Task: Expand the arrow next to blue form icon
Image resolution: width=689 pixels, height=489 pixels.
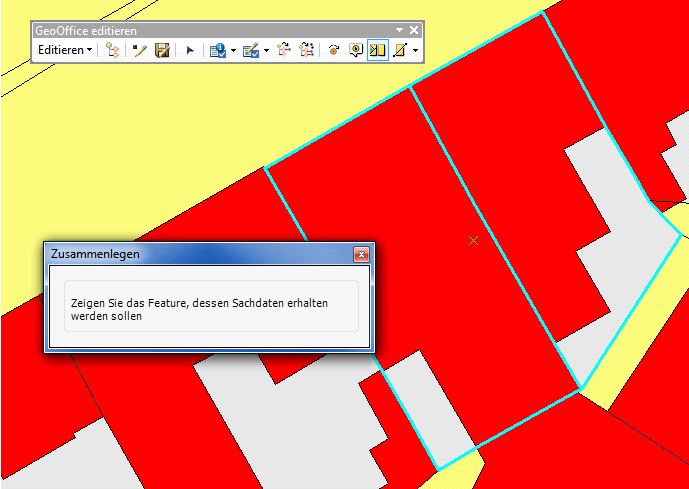Action: tap(233, 49)
